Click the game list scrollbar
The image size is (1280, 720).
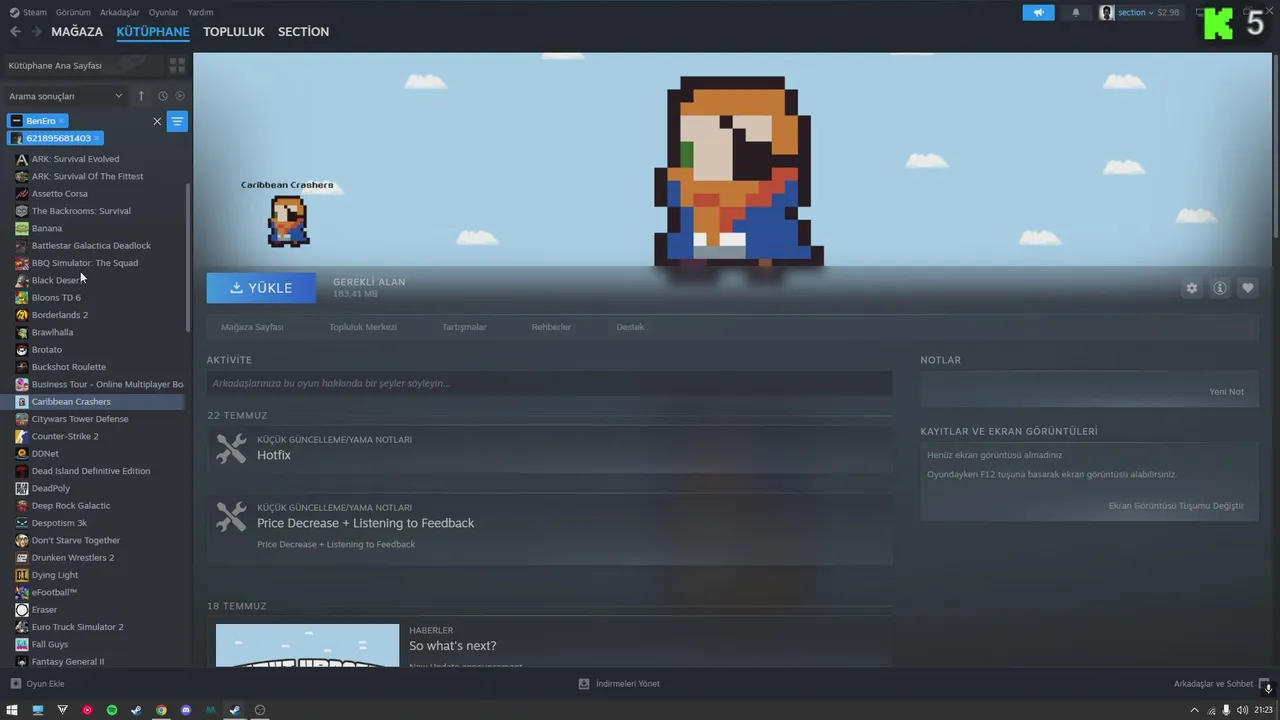pos(188,258)
